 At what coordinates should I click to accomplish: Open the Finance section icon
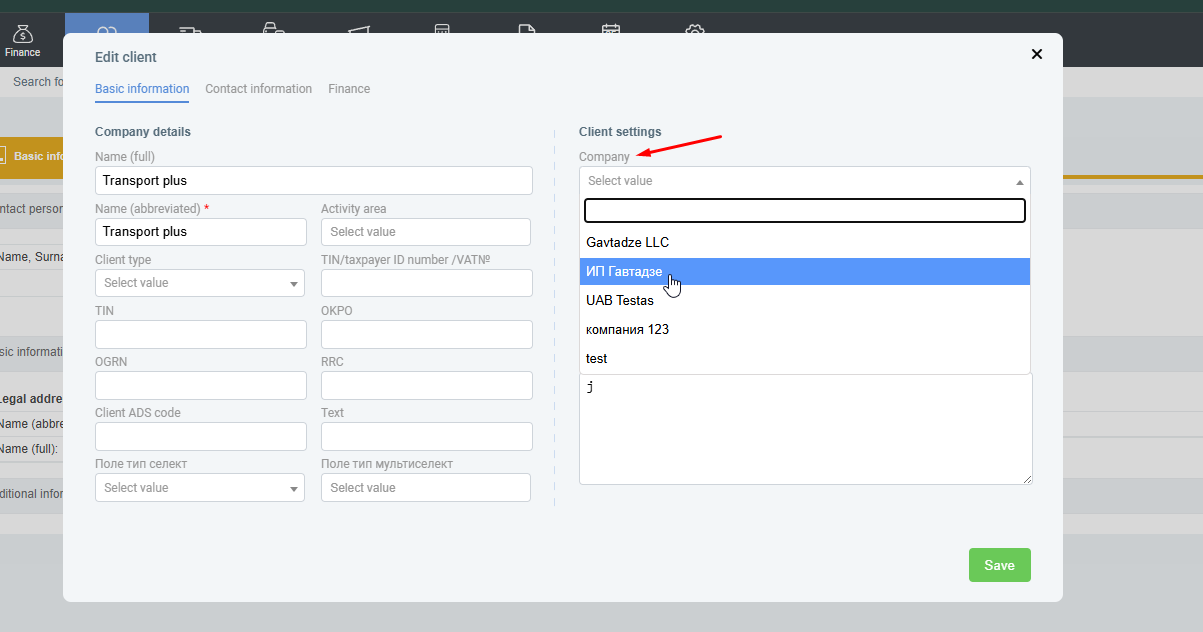tap(22, 40)
